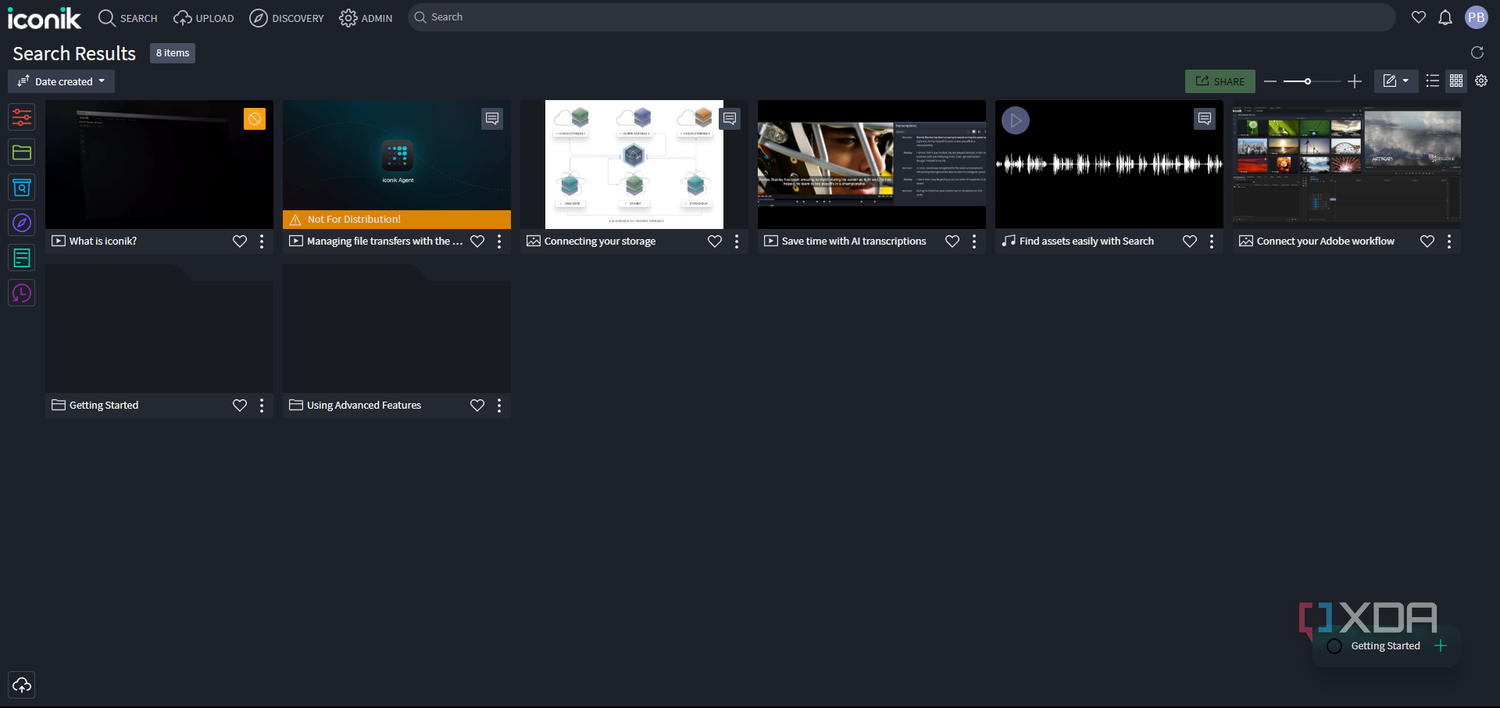
Task: Switch to list view
Action: click(x=1432, y=81)
